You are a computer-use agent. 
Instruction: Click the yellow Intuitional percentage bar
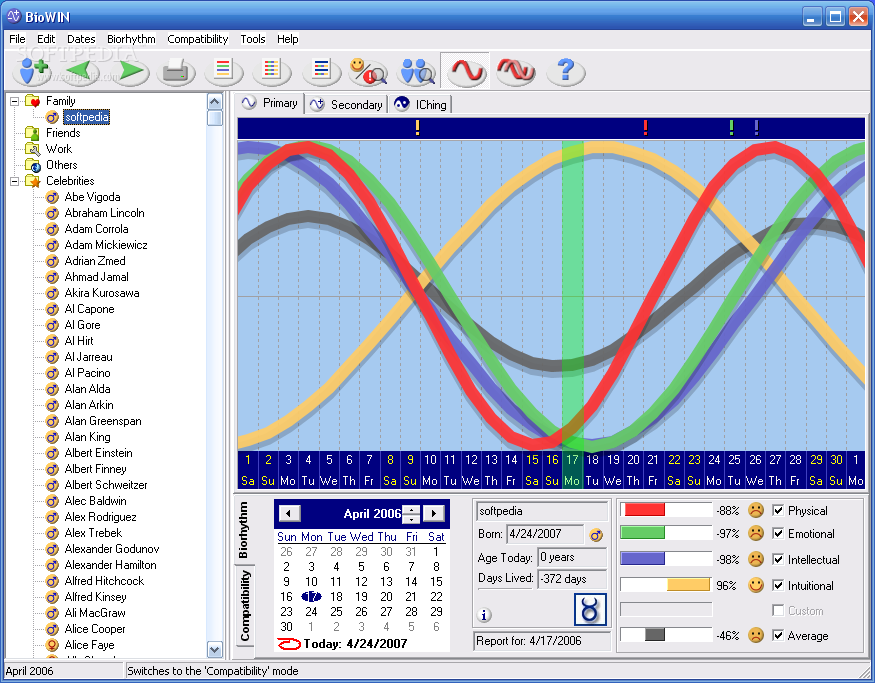click(688, 585)
